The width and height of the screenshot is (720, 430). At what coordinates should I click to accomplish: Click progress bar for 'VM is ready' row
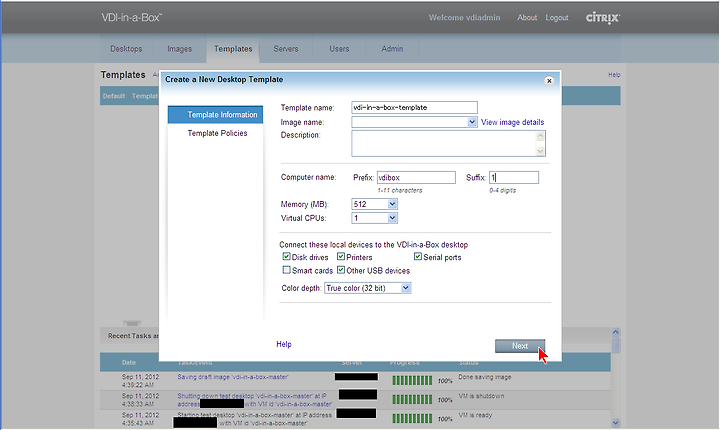412,419
